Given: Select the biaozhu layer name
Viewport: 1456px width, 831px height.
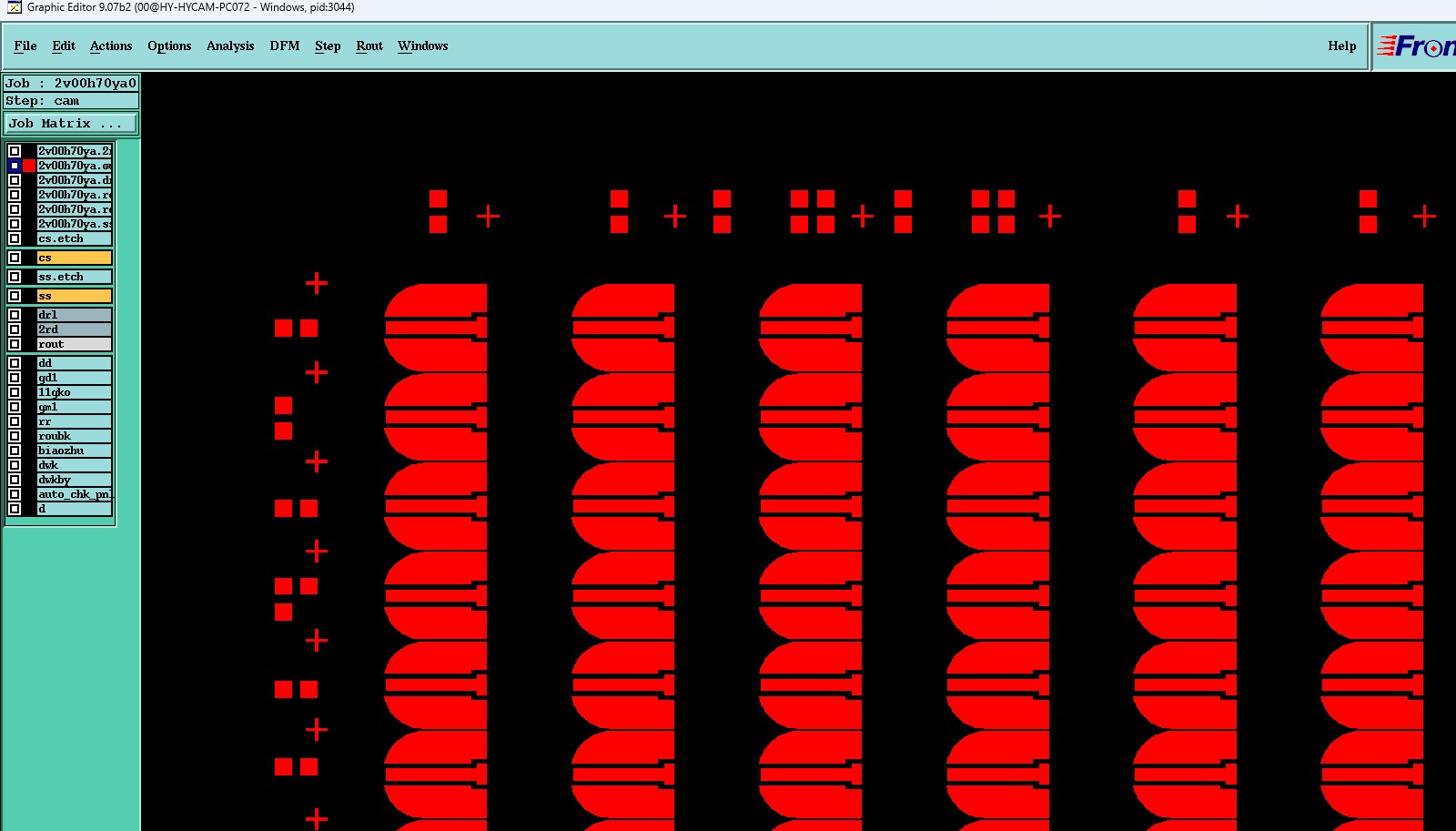Looking at the screenshot, I should click(x=75, y=451).
